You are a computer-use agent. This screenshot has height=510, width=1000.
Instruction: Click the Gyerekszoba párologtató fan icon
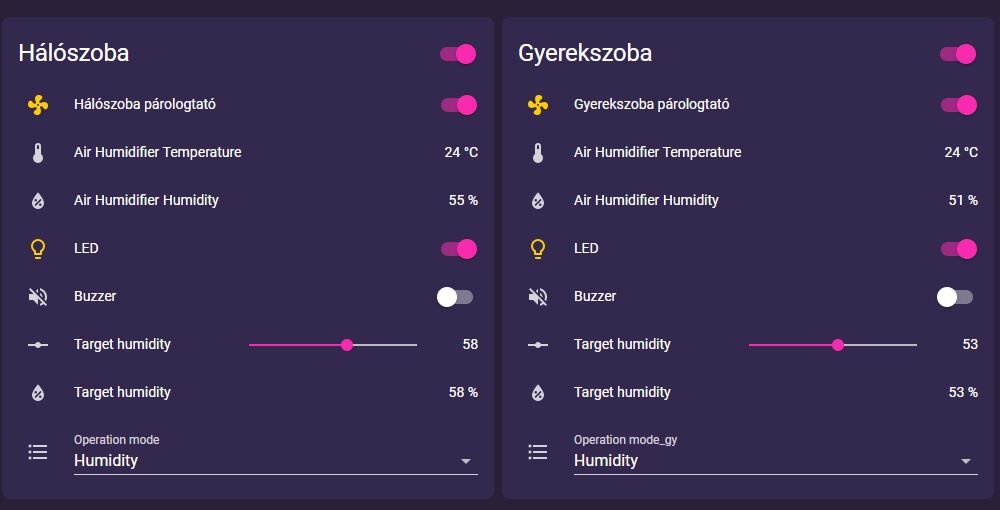pos(538,105)
